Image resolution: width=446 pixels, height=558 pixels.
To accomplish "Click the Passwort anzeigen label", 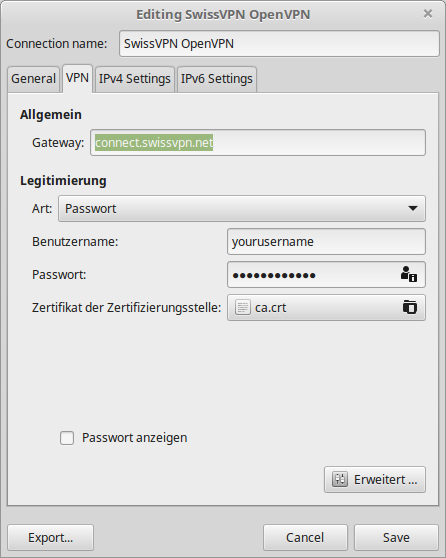I will [x=135, y=438].
